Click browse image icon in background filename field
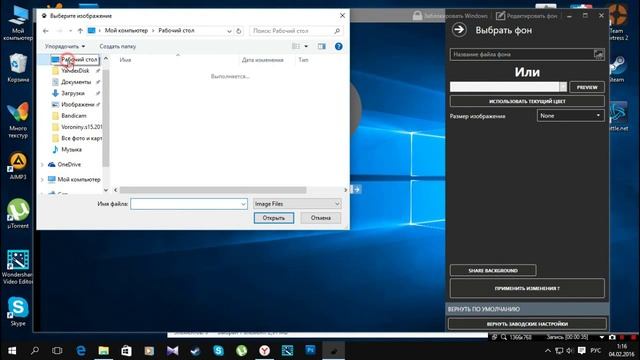The image size is (640, 360). point(598,54)
